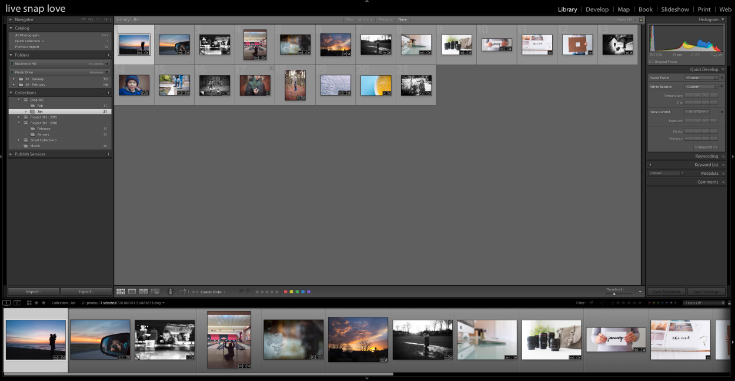The image size is (735, 381).
Task: Hide the filmstrip with bottom edge arrow
Action: [367, 378]
